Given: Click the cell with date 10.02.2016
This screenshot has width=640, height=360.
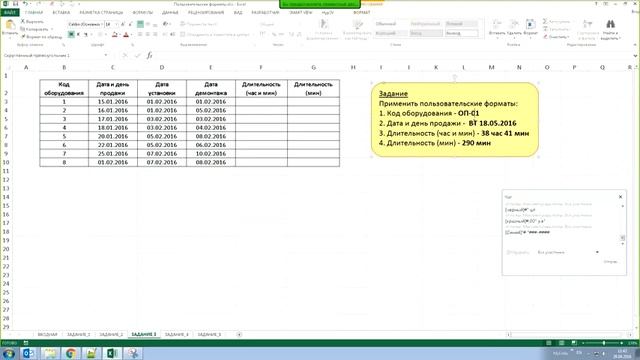Looking at the screenshot, I should coord(211,153).
